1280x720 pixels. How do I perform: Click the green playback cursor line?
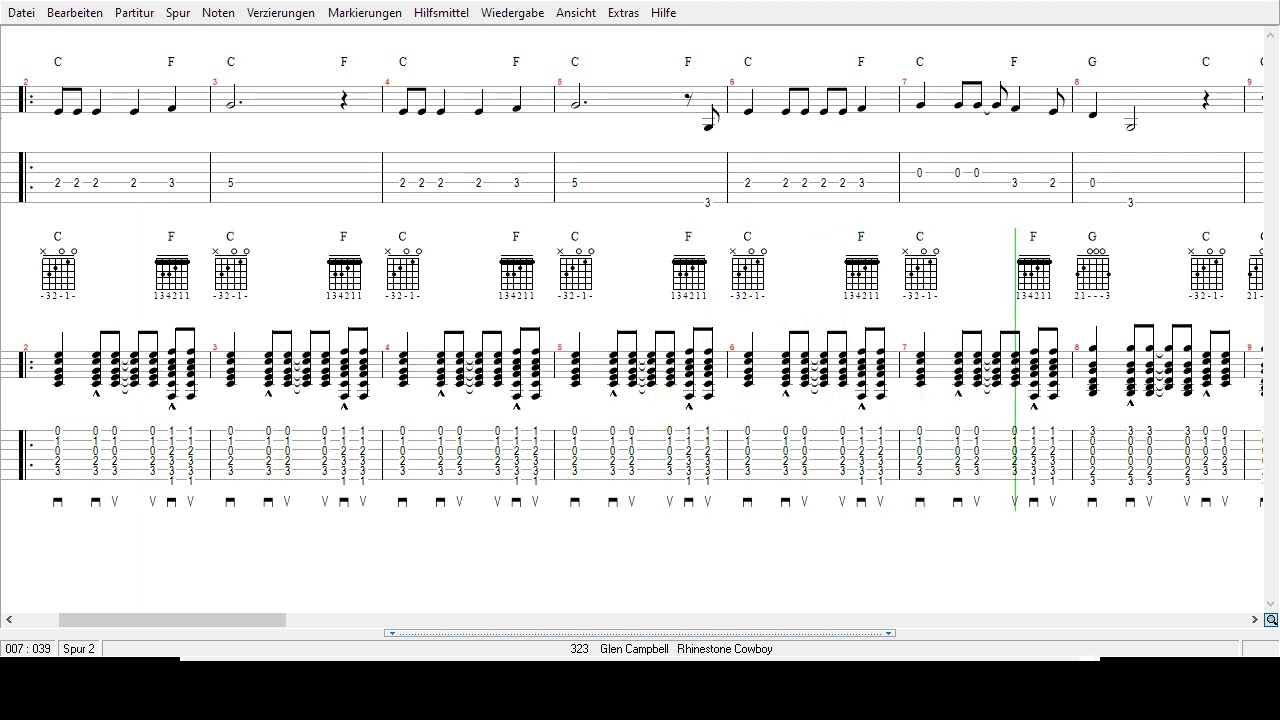1015,370
